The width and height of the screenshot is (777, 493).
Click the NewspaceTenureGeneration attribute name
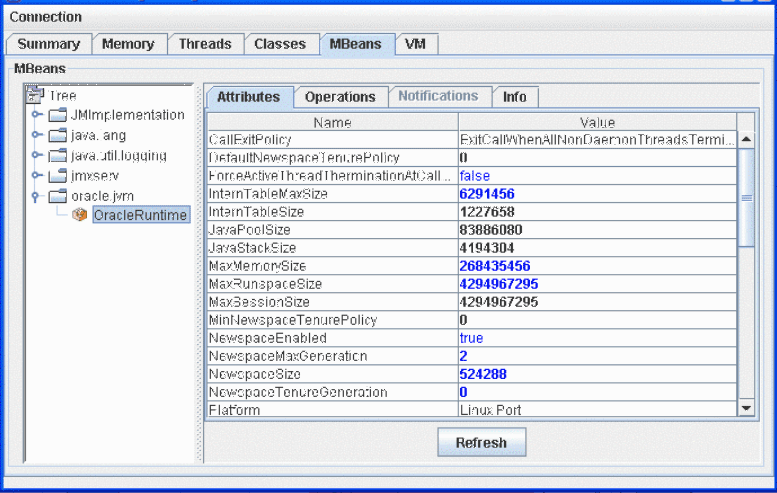[298, 392]
